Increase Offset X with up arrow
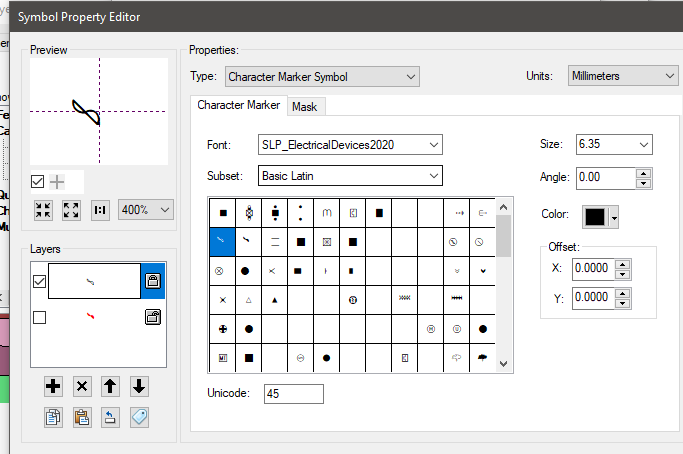The width and height of the screenshot is (683, 454). click(x=623, y=264)
